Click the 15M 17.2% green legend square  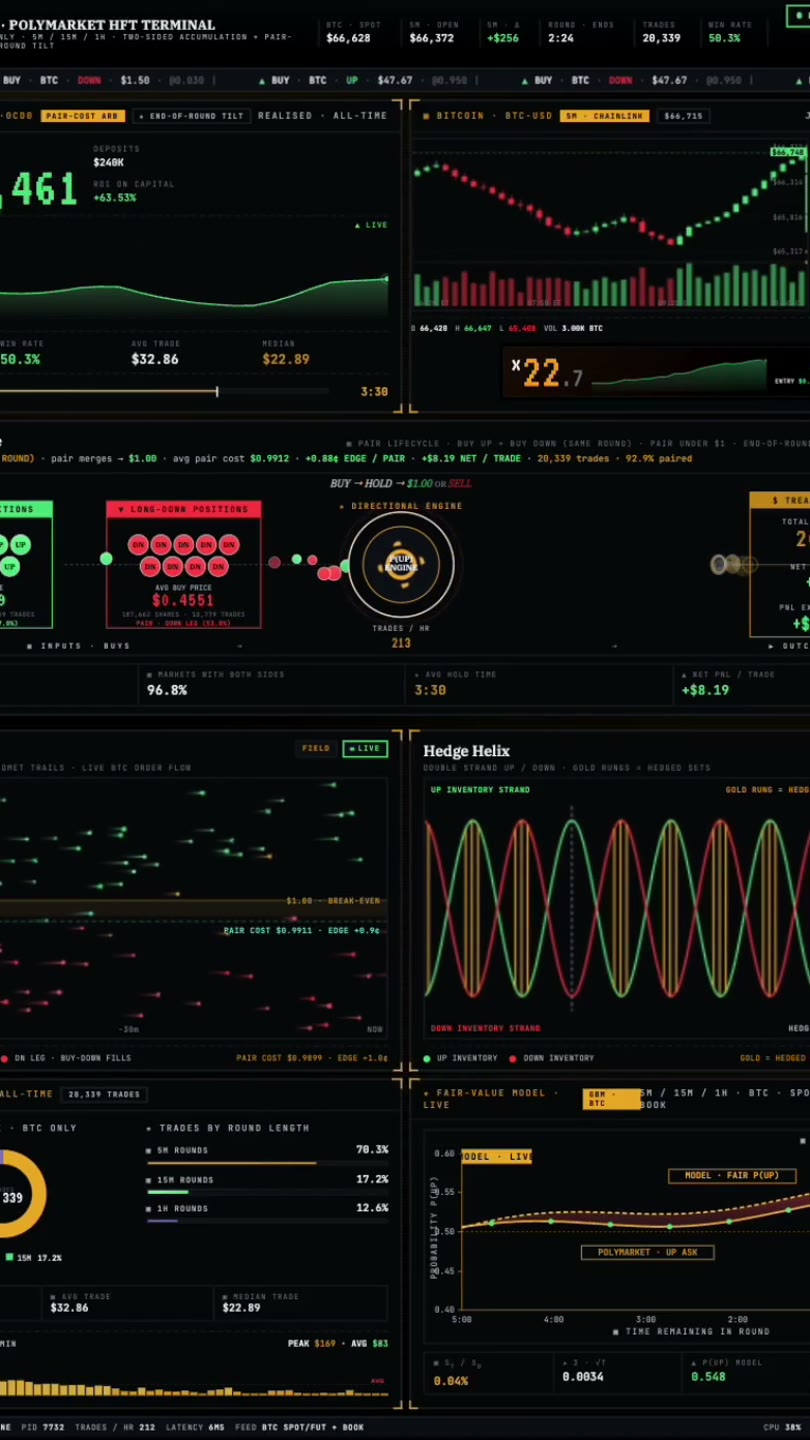(x=9, y=1258)
